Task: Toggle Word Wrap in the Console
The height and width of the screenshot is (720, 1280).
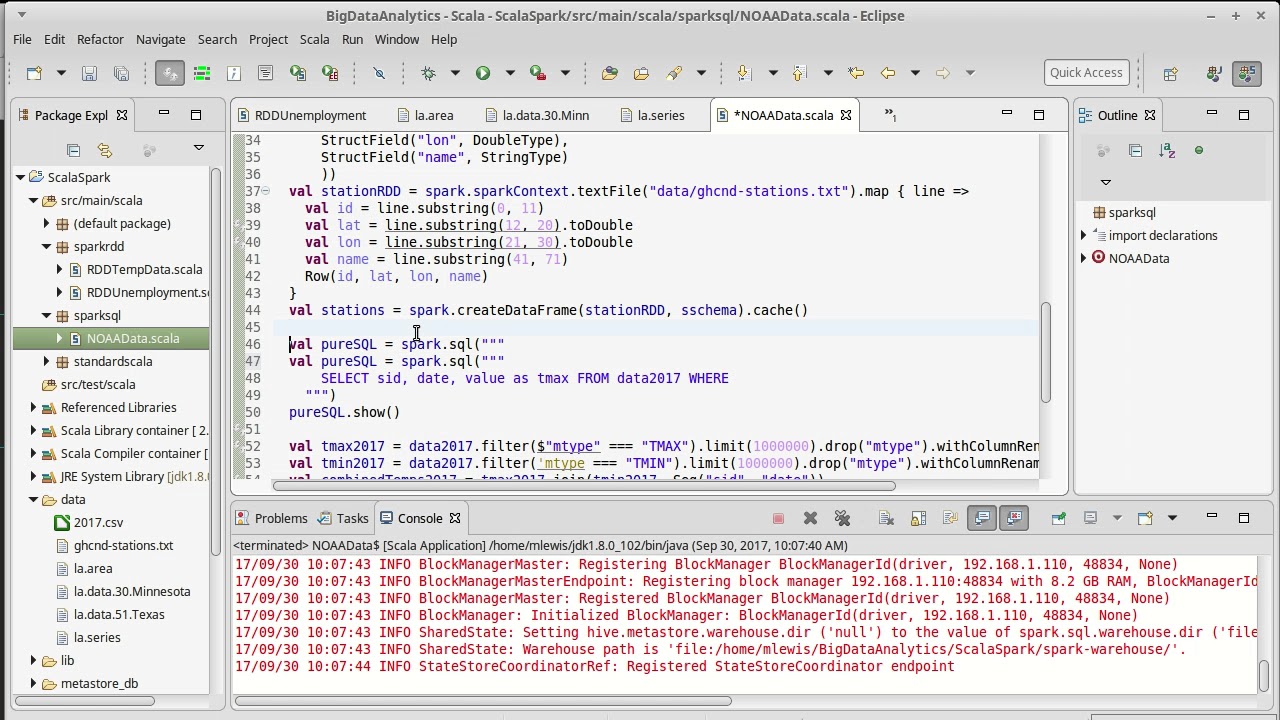Action: point(950,518)
